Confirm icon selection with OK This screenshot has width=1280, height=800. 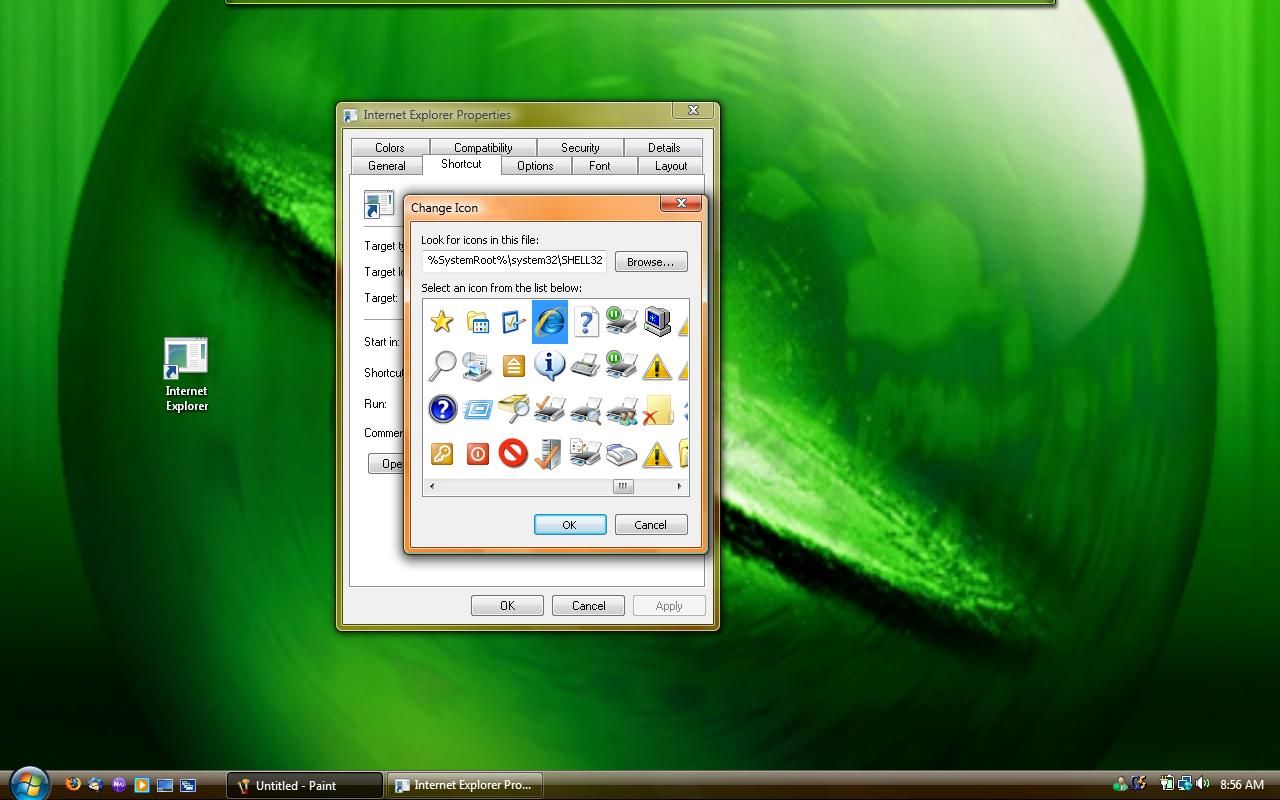pyautogui.click(x=569, y=524)
